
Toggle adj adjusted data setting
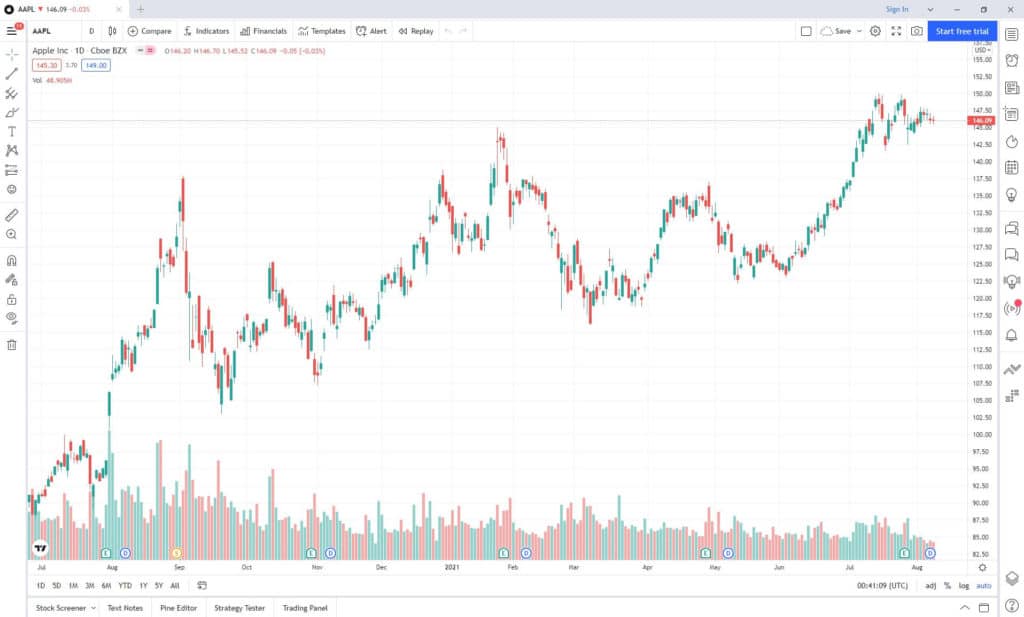click(930, 586)
